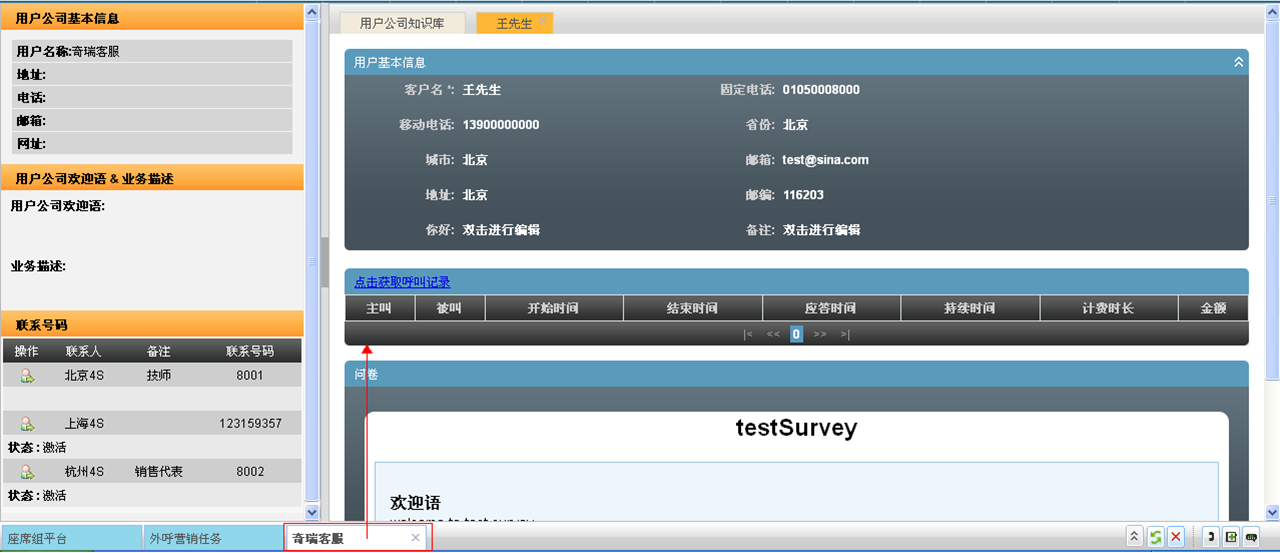1280x553 pixels.
Task: Click the left panel scrollbar down arrow
Action: pyautogui.click(x=311, y=512)
